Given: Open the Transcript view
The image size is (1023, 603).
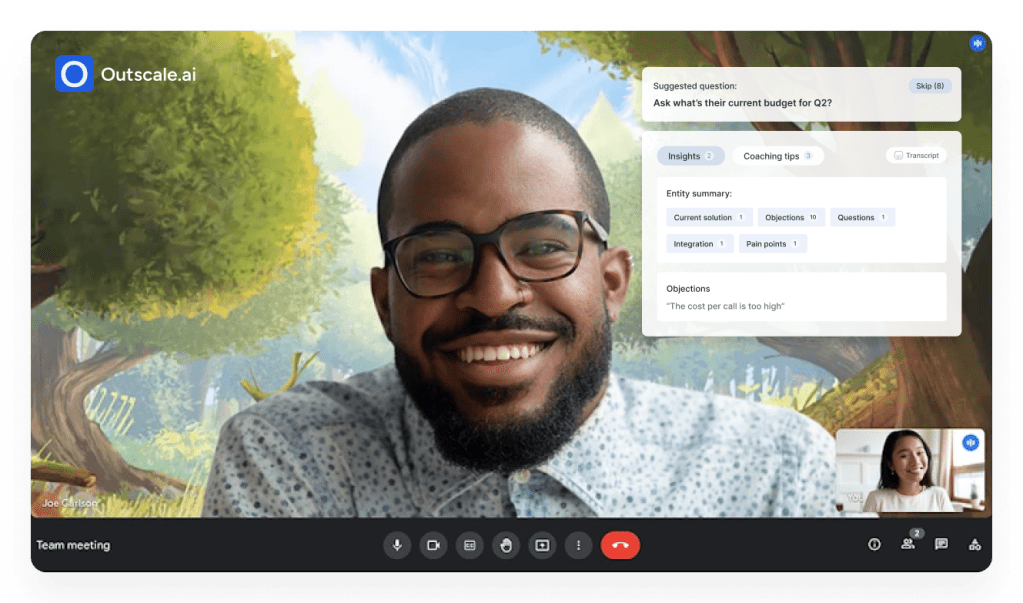Looking at the screenshot, I should click(915, 156).
